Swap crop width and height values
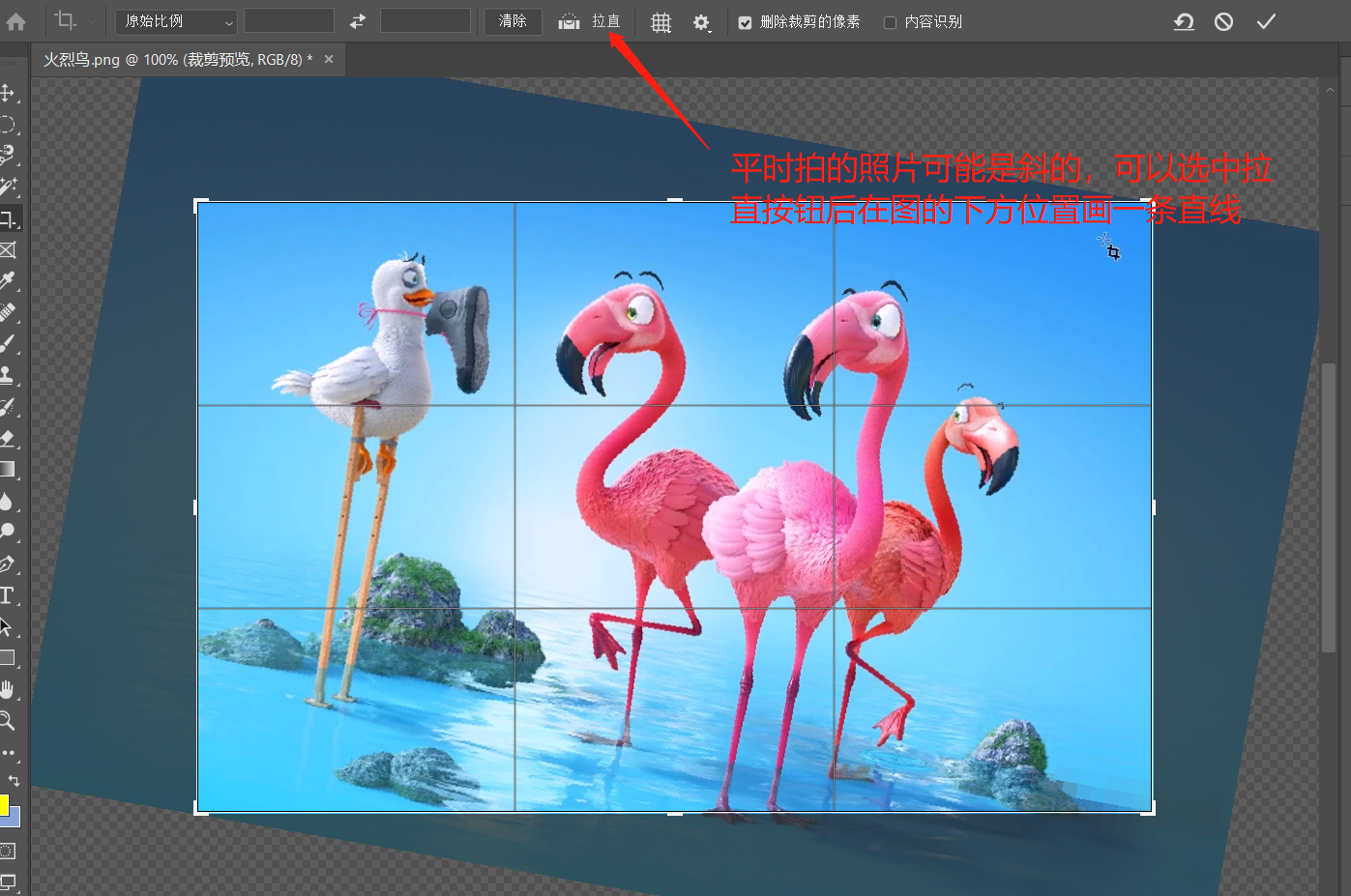1351x896 pixels. point(358,21)
